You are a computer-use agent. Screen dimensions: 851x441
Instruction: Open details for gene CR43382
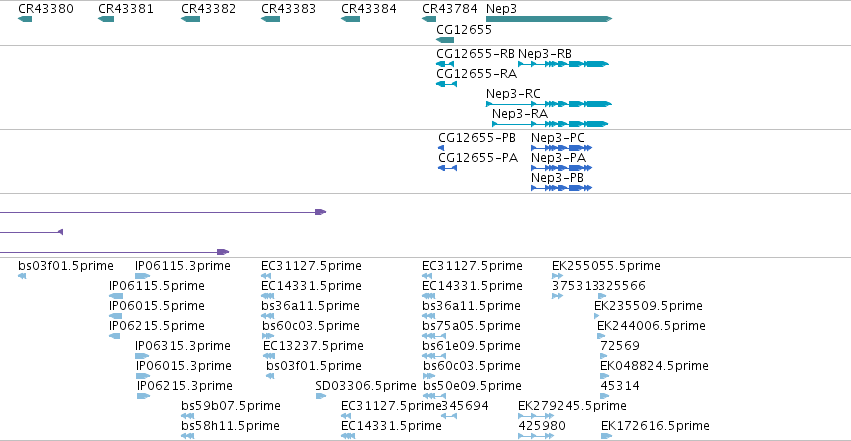coord(190,19)
